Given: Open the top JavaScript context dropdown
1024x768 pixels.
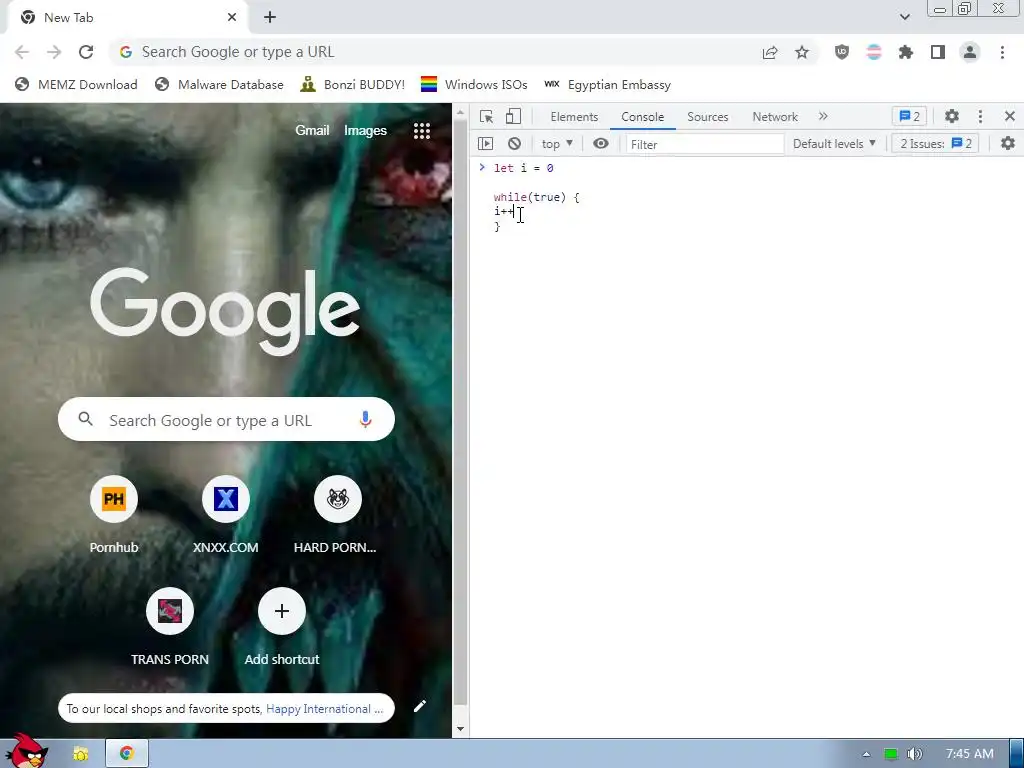Looking at the screenshot, I should coord(557,144).
